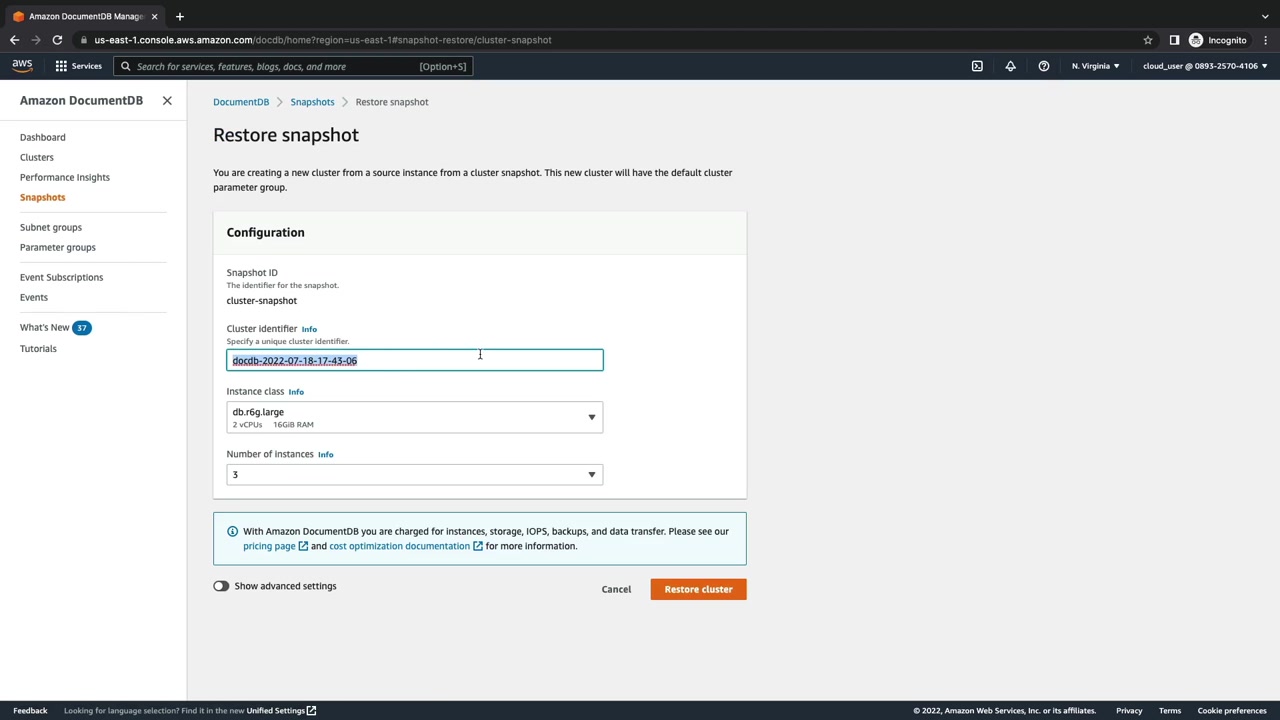Open Events in the sidebar
1280x720 pixels.
34,297
